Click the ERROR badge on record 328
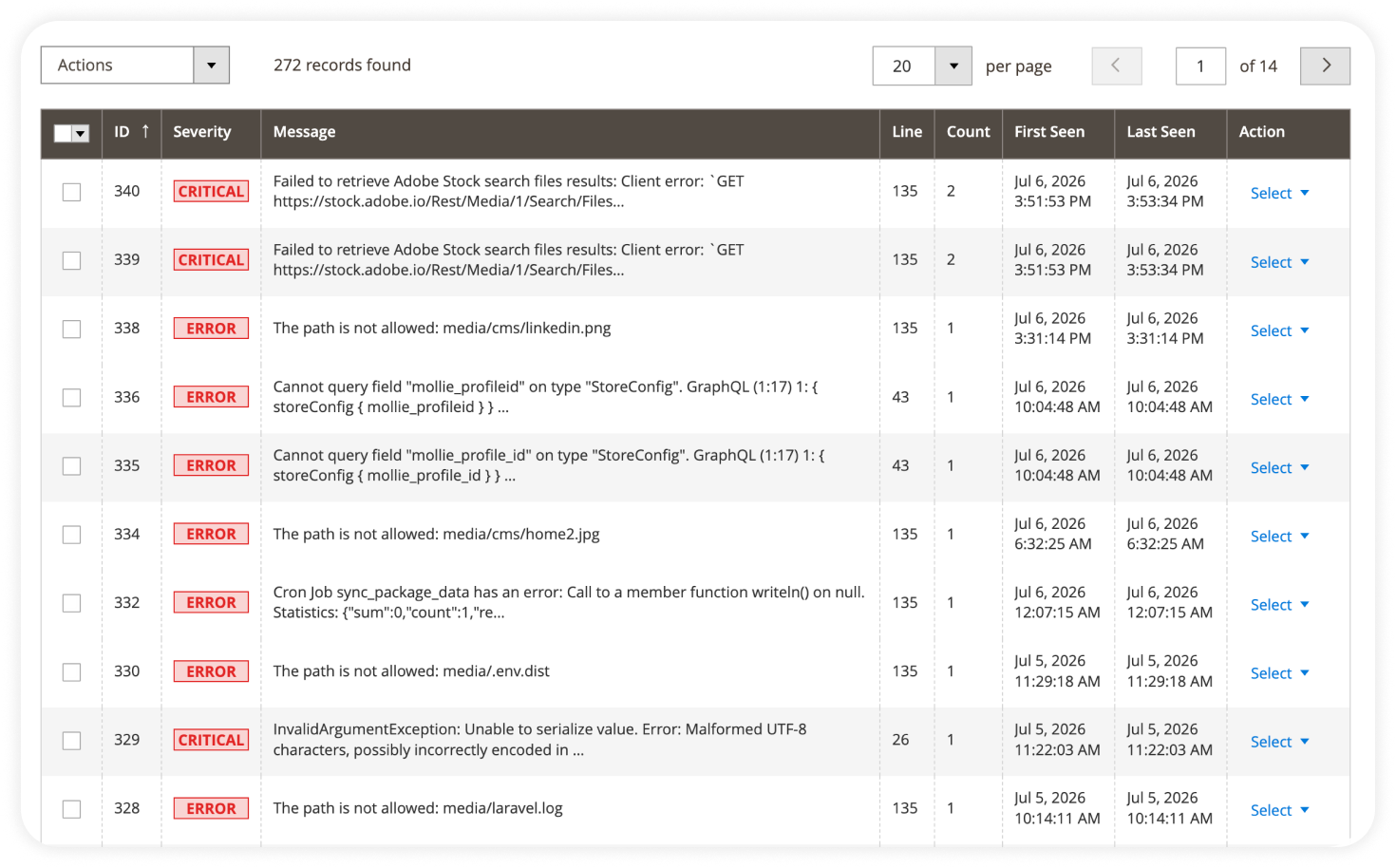Viewport: 1396px width, 868px height. (211, 808)
